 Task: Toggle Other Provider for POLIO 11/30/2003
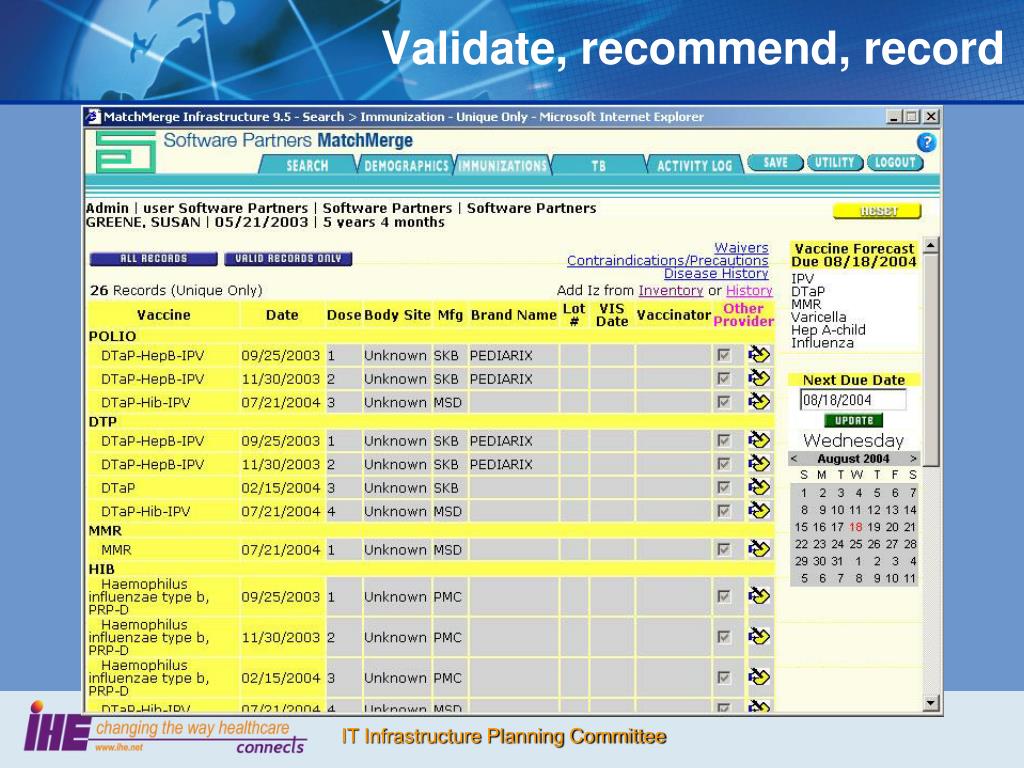coord(724,379)
